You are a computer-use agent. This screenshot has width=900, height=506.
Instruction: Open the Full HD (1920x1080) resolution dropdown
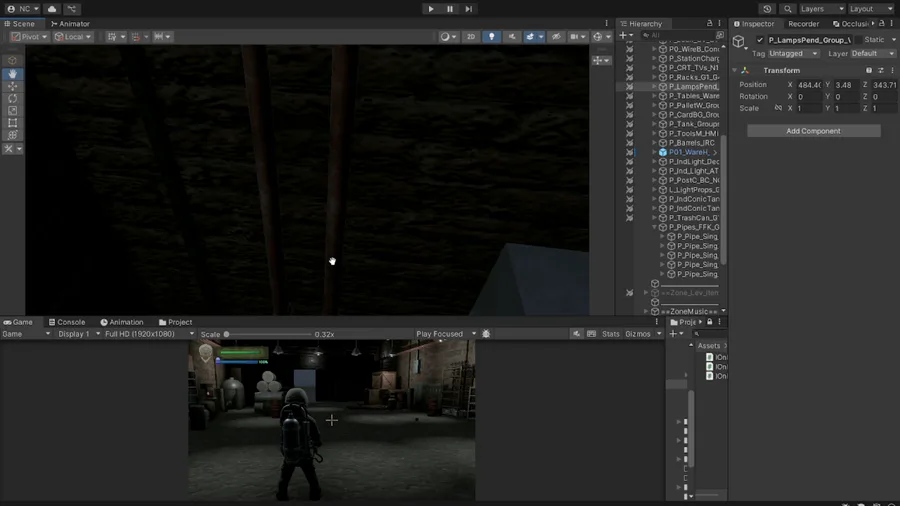pos(149,334)
